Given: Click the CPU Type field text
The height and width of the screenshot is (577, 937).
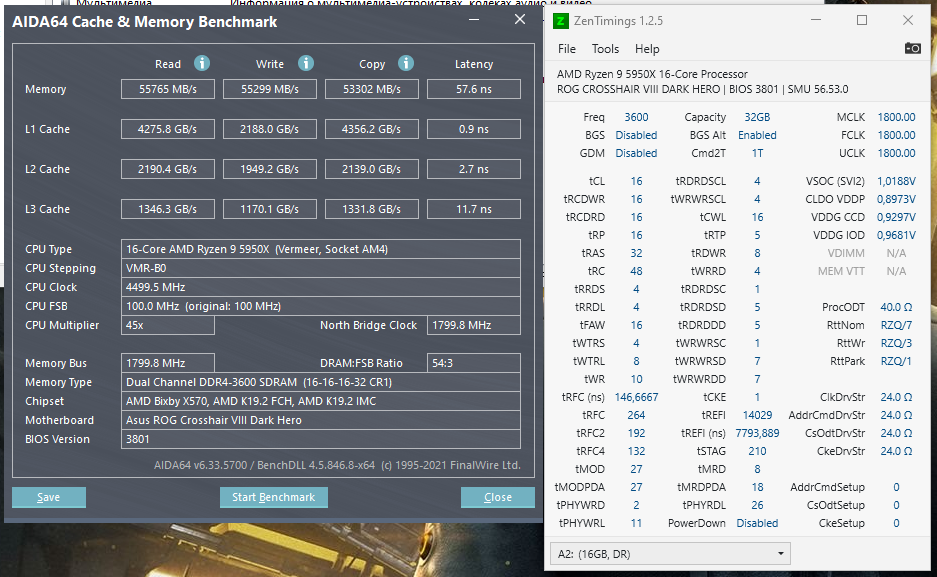Looking at the screenshot, I should pos(321,249).
